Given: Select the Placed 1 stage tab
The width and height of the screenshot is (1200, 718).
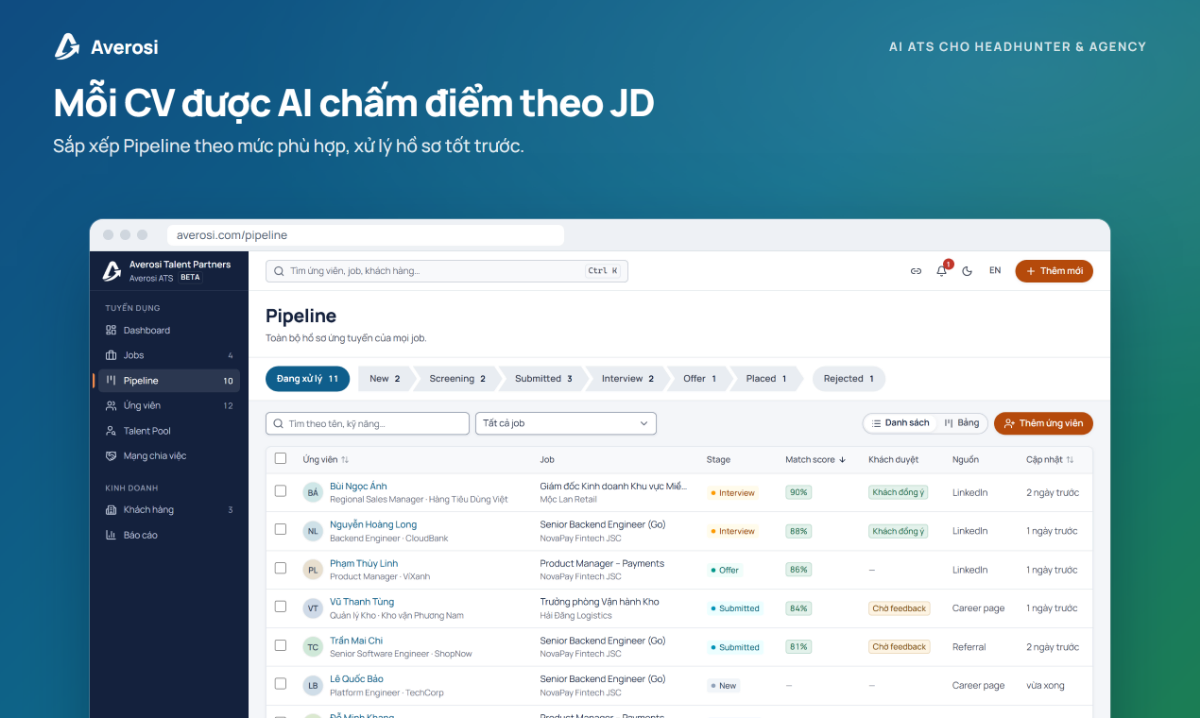Looking at the screenshot, I should tap(766, 379).
